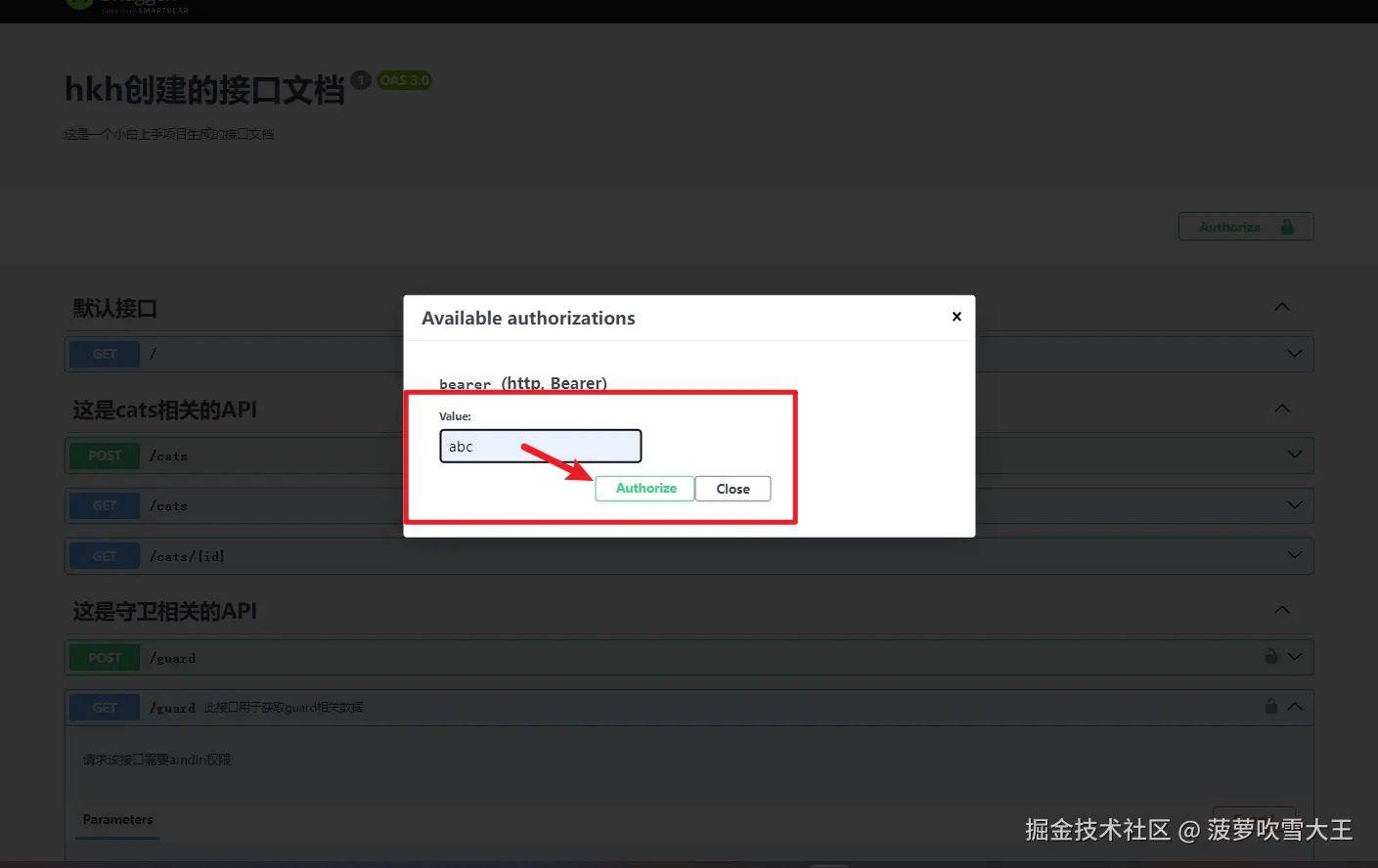
Task: Click the lock icon on POST /guard
Action: [x=1271, y=657]
